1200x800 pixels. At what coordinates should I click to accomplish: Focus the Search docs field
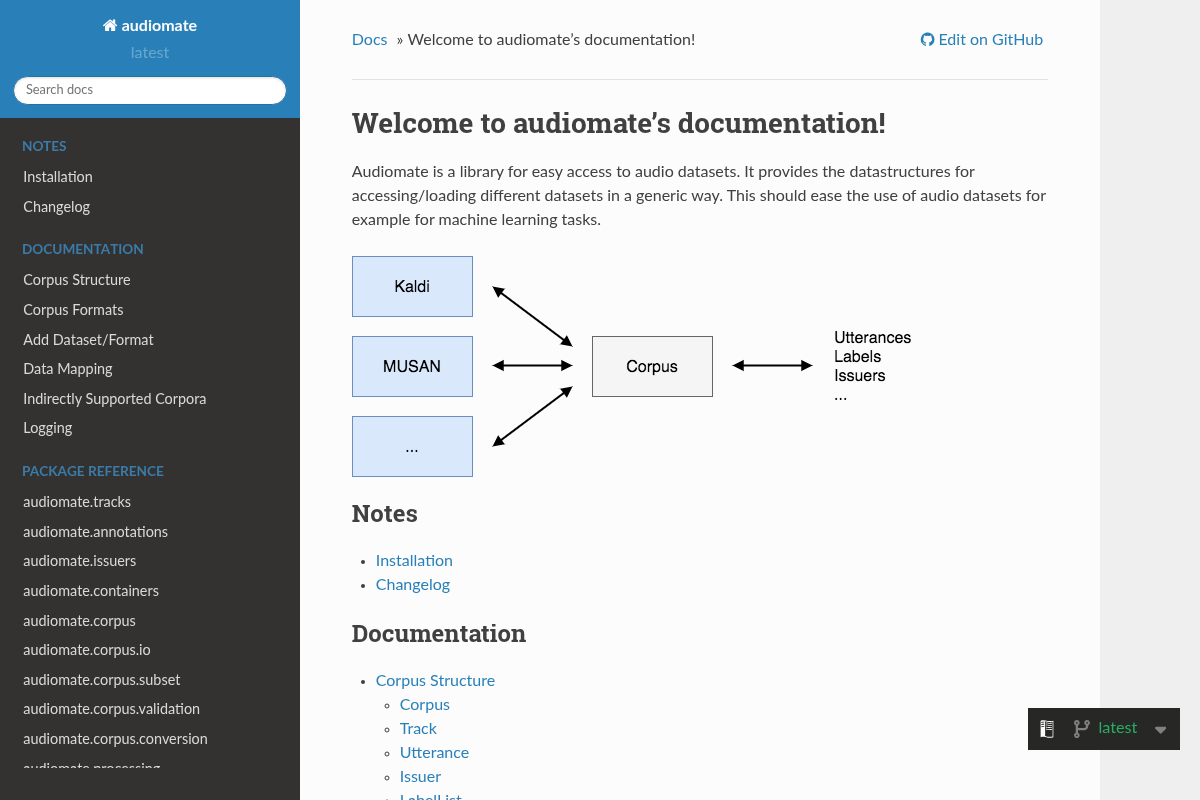[x=150, y=90]
